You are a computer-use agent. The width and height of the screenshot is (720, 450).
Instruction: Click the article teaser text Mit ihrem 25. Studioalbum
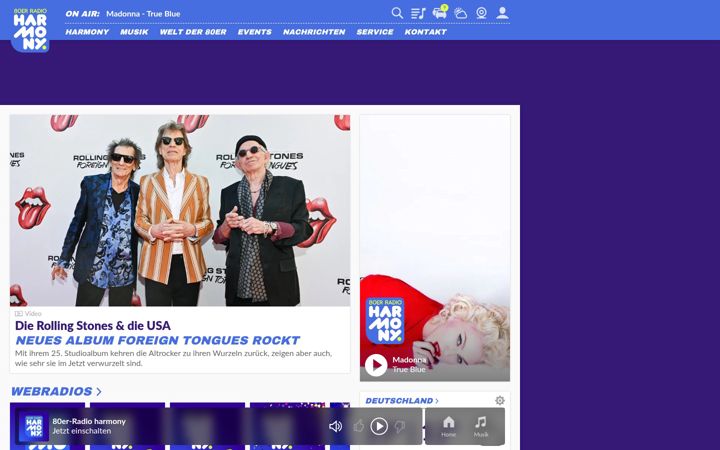click(x=173, y=358)
